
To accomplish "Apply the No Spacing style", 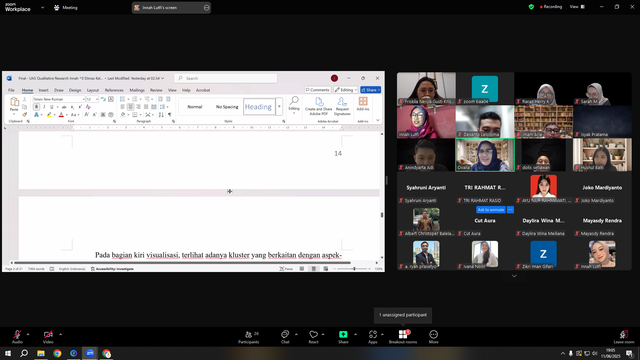I will point(227,107).
